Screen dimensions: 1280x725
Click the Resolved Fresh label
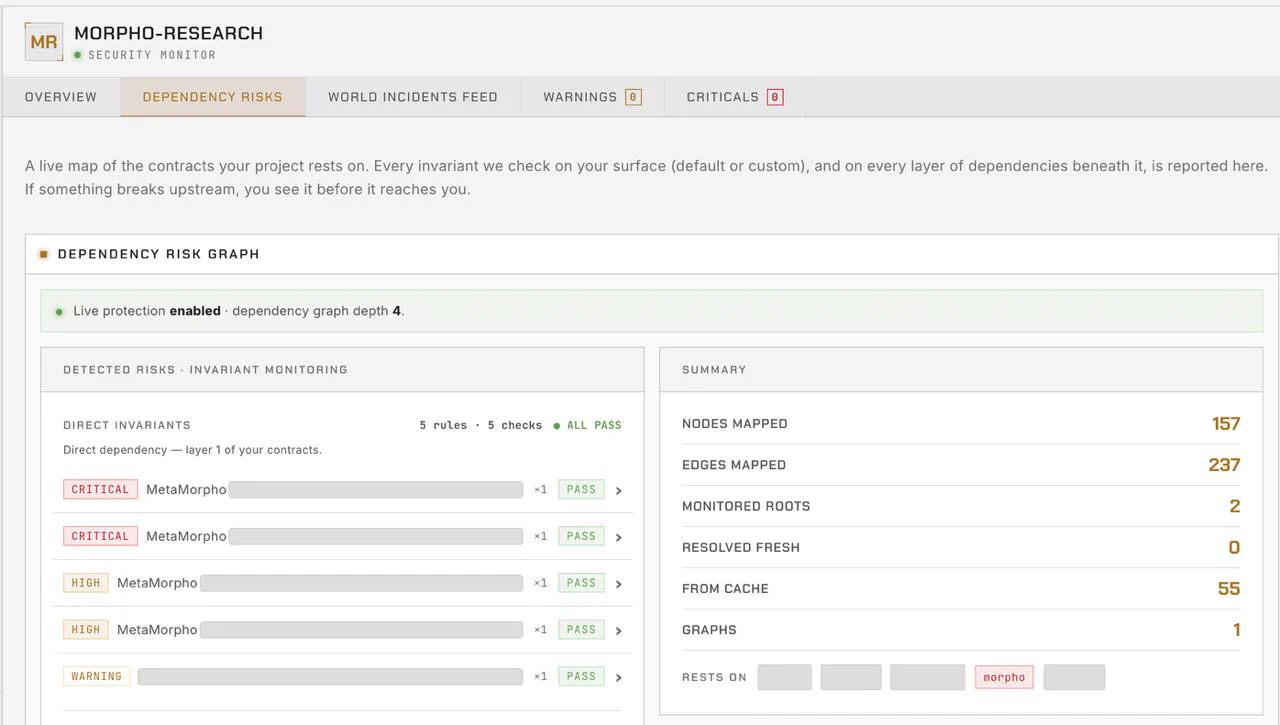[x=741, y=547]
